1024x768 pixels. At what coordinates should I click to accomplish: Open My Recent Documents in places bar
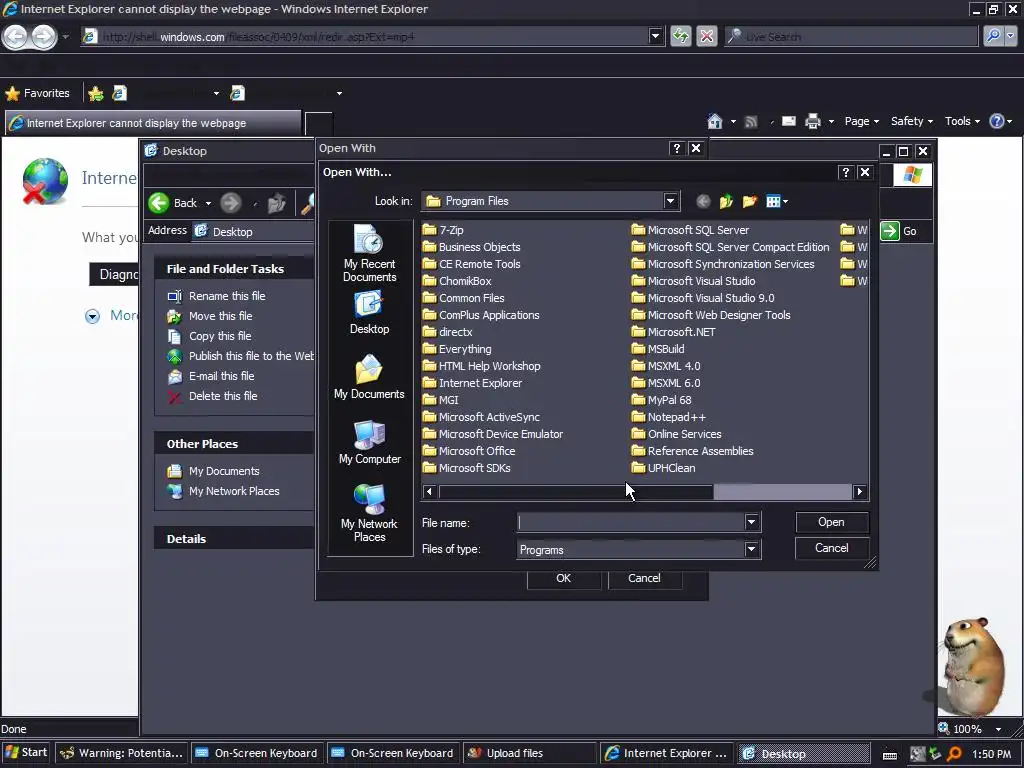[370, 253]
